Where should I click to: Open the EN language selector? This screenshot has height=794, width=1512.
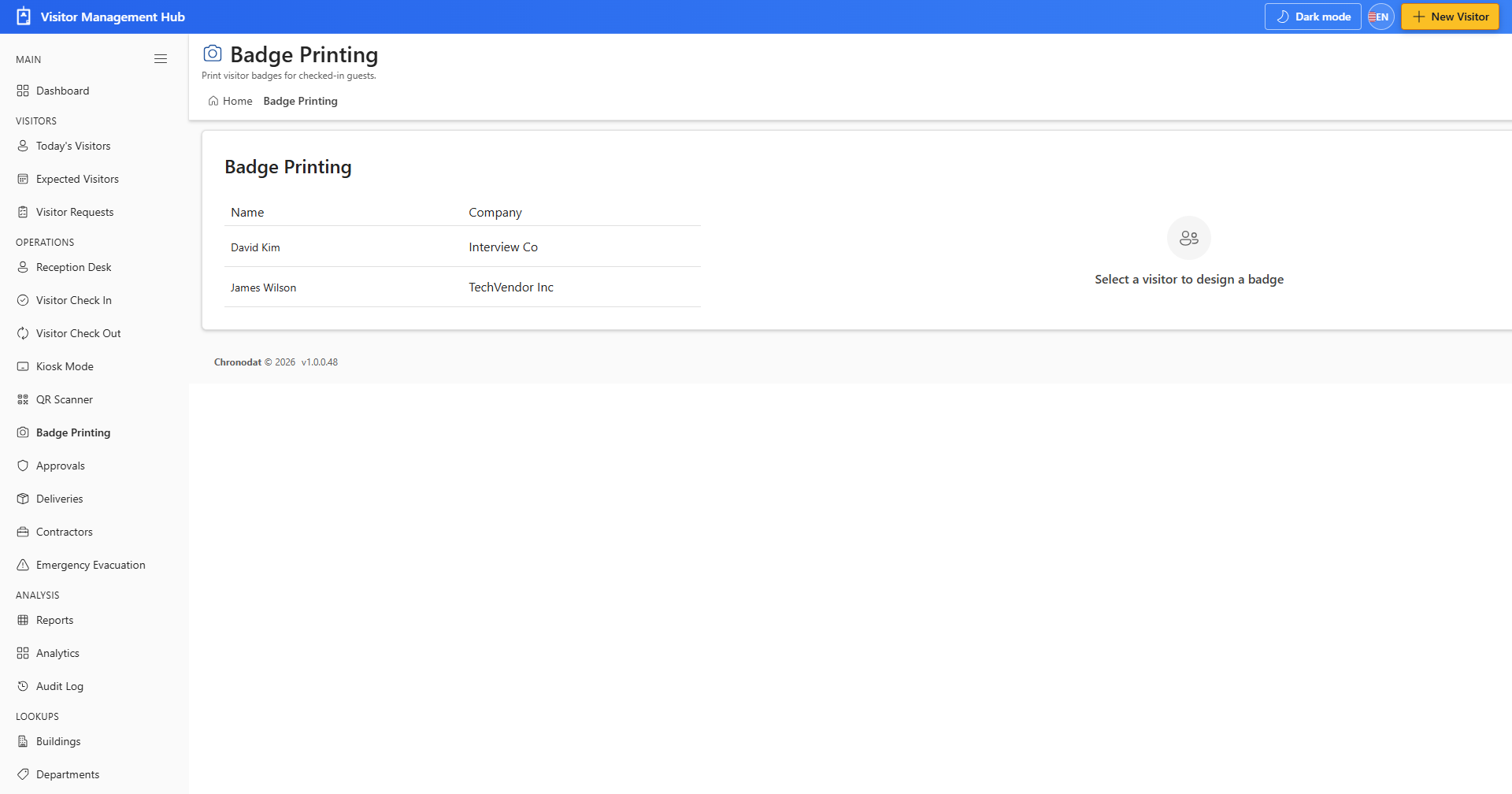point(1381,17)
